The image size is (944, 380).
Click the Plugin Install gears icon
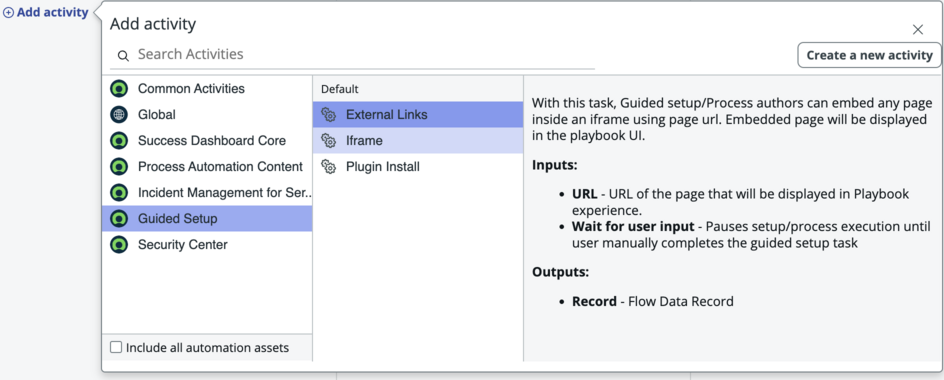tap(328, 167)
